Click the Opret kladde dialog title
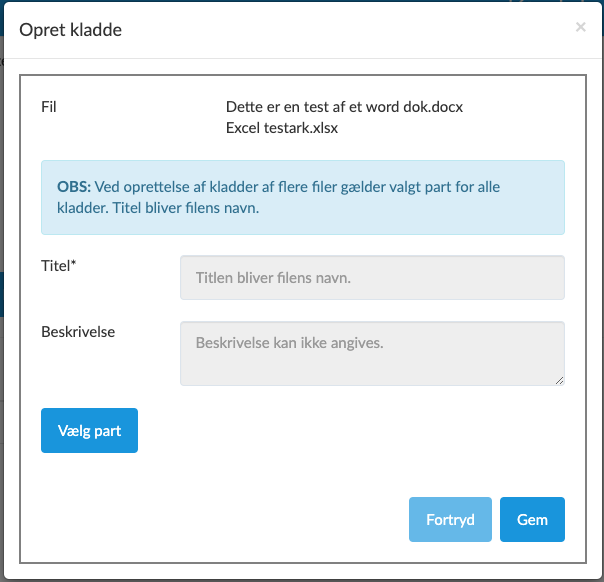Viewport: 604px width, 582px height. click(x=70, y=30)
